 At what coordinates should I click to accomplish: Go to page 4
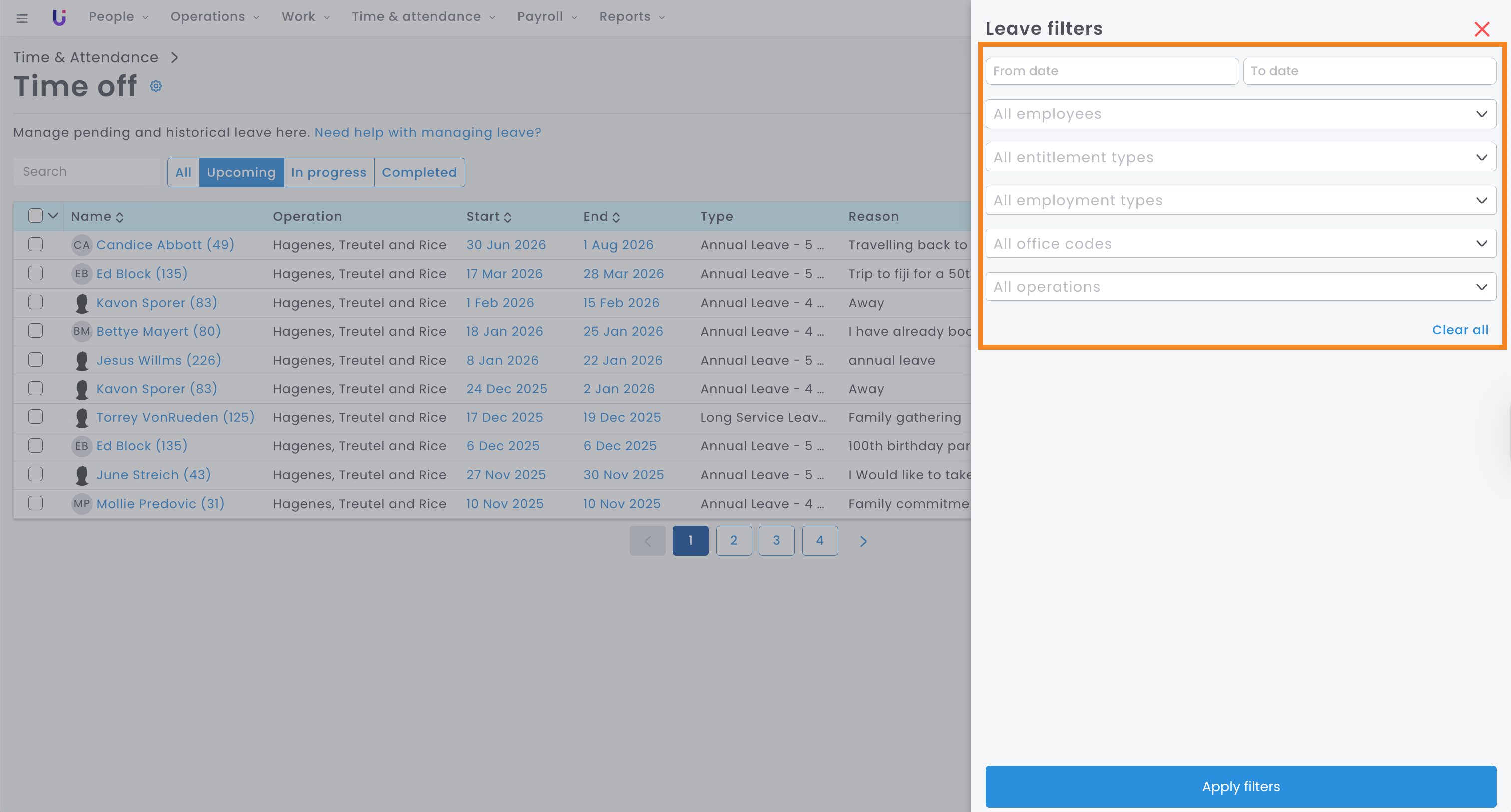(820, 541)
